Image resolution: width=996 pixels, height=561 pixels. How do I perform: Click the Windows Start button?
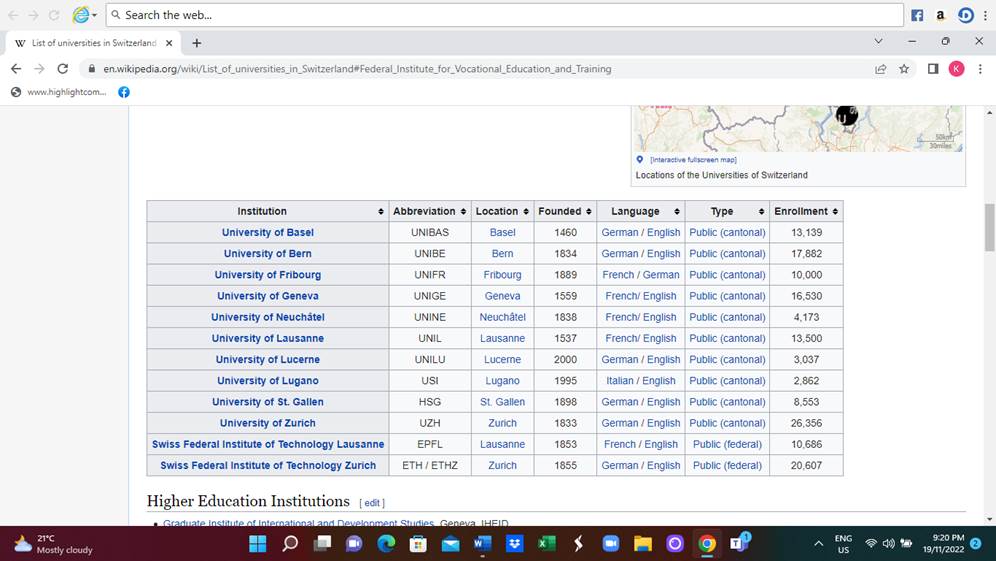tap(257, 544)
